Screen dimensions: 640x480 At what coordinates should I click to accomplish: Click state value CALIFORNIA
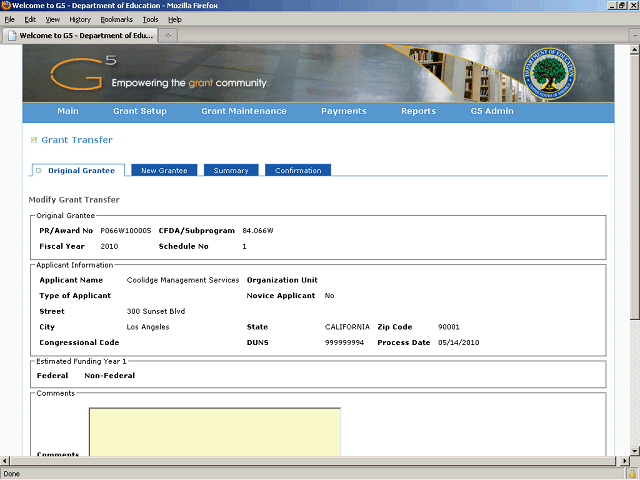[347, 327]
